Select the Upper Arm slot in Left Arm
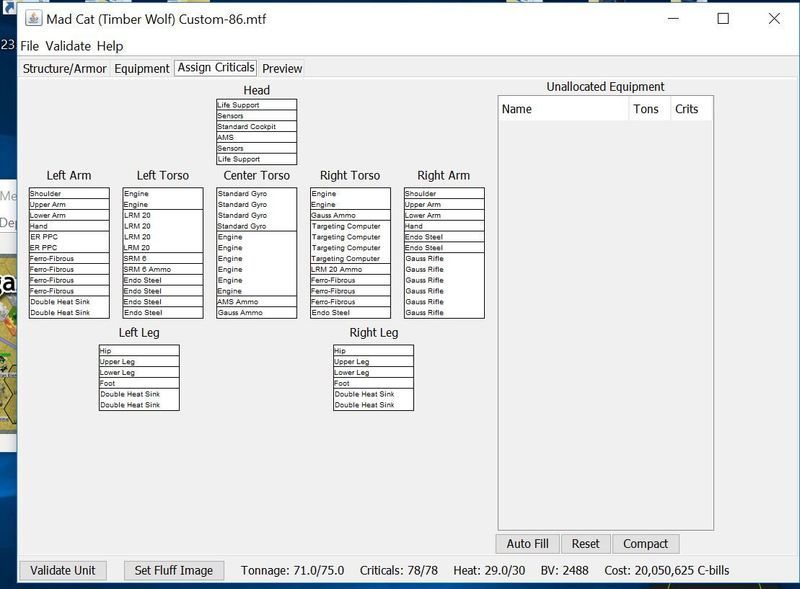Image resolution: width=800 pixels, height=589 pixels. [x=69, y=204]
